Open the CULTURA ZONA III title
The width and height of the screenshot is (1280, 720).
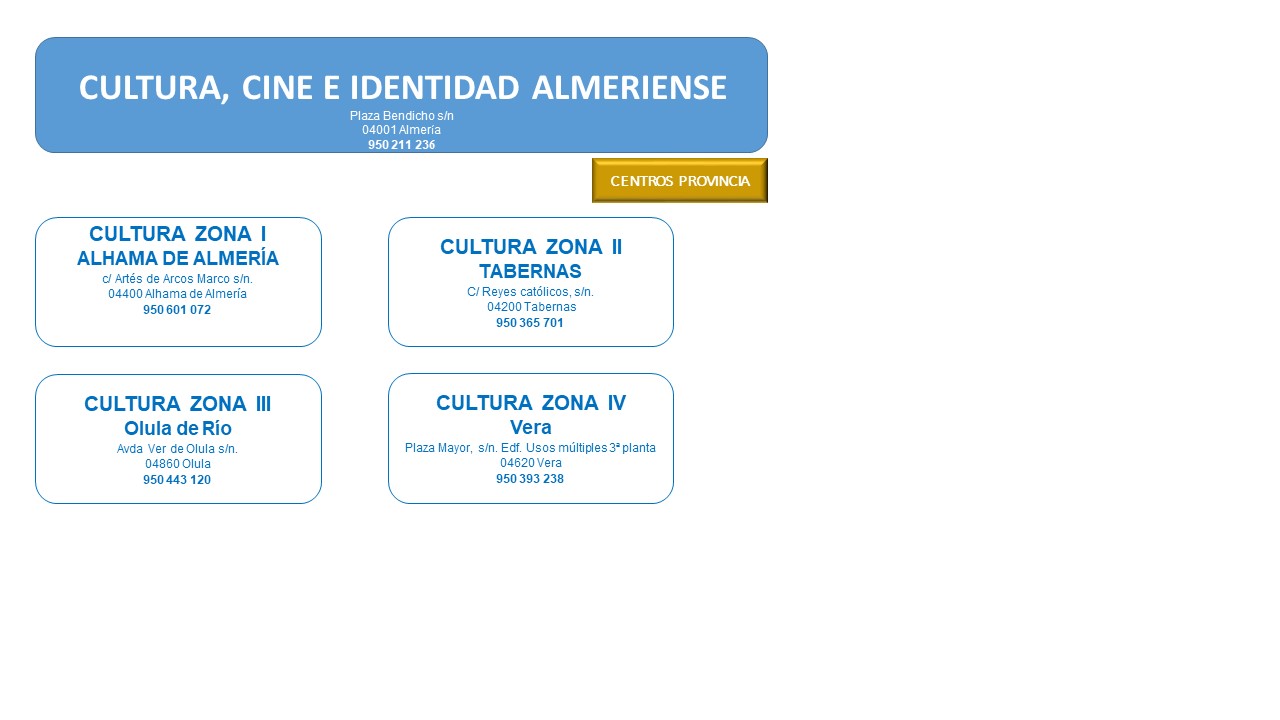tap(178, 404)
